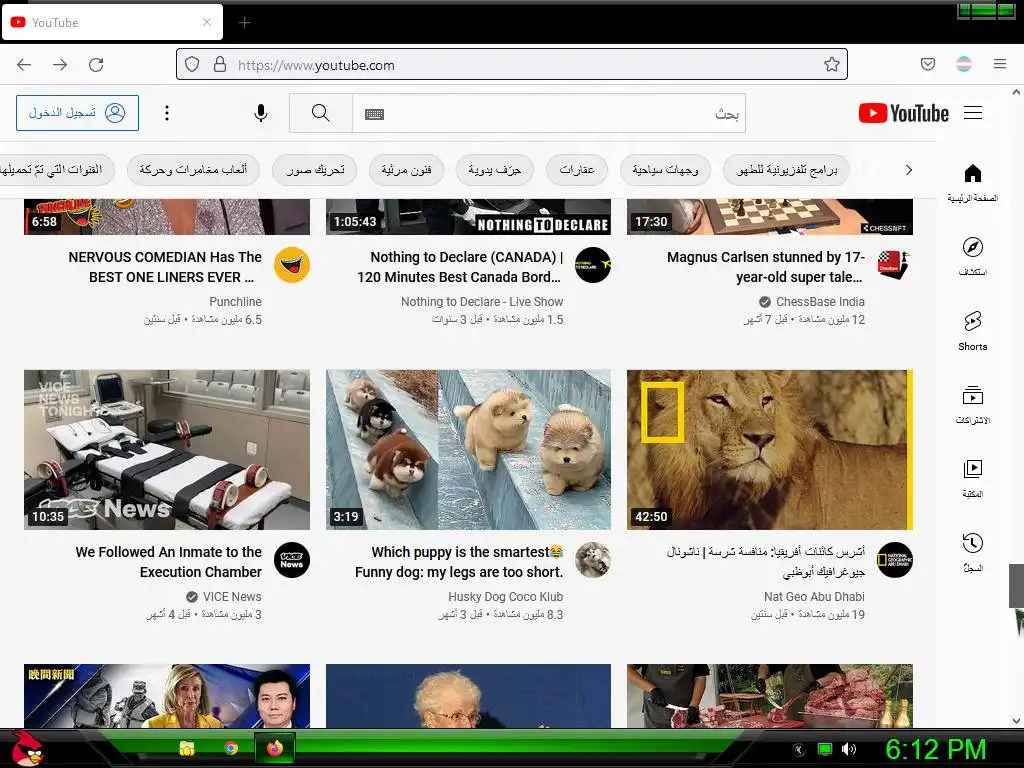Open Explore in the sidebar
The image size is (1024, 768).
972,257
